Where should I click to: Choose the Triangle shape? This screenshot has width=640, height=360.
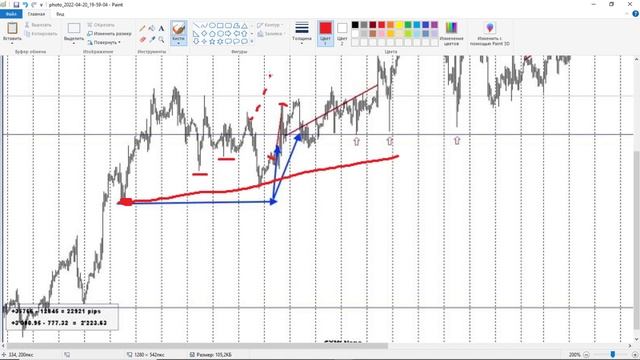click(x=244, y=25)
